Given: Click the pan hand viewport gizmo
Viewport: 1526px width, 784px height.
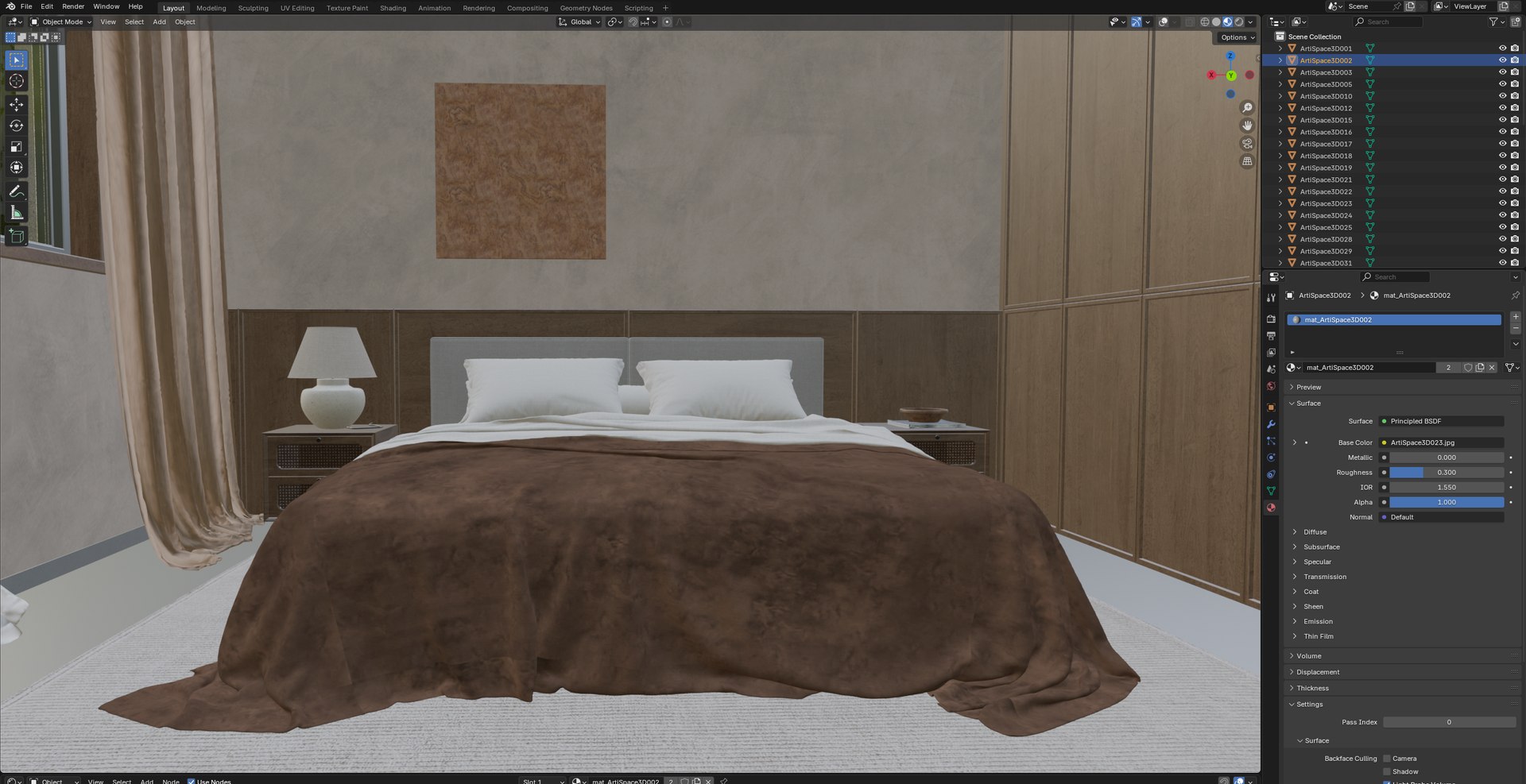Looking at the screenshot, I should pos(1247,126).
